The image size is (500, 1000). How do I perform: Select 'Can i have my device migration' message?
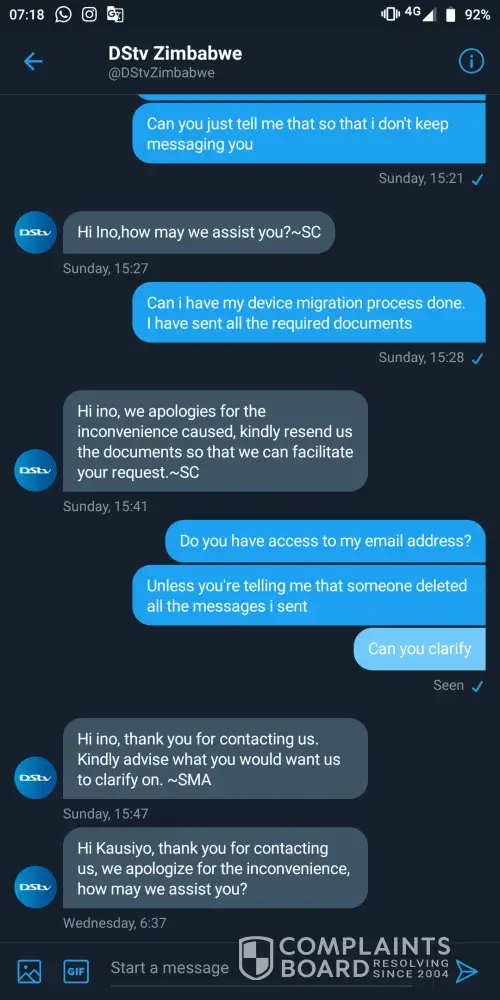(x=309, y=312)
